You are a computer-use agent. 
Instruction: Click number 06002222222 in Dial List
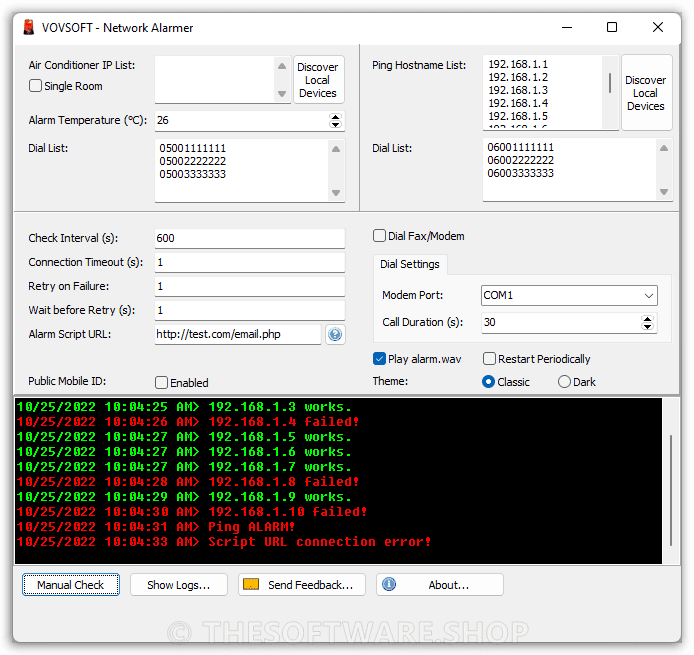point(520,160)
